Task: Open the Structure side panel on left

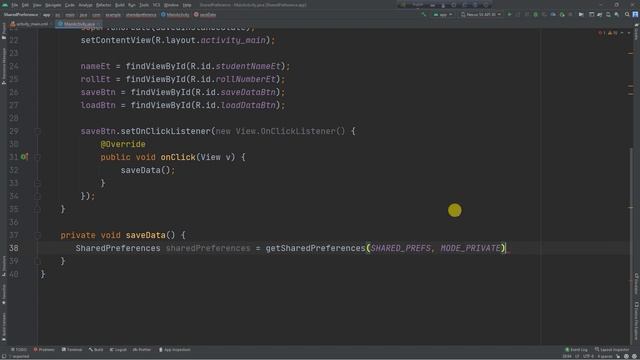Action: (x=4, y=265)
